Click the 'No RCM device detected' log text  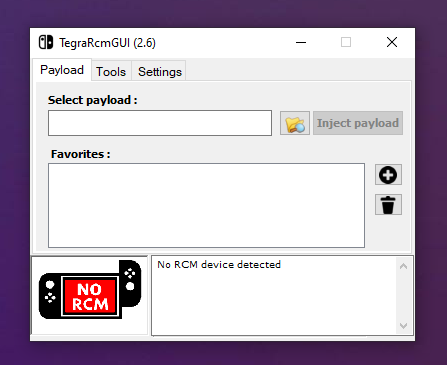219,265
